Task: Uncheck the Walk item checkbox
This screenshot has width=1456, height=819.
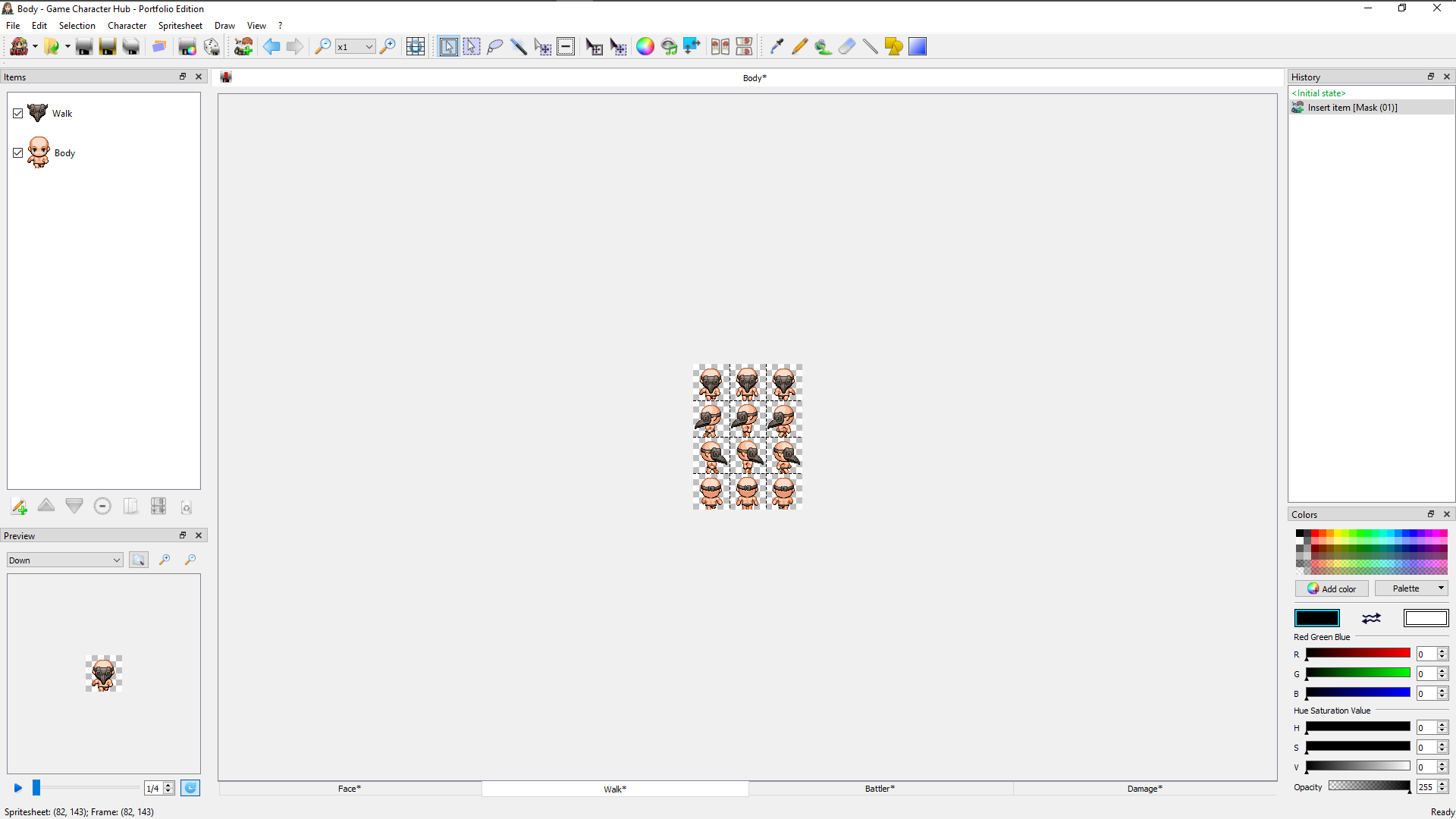Action: point(18,114)
